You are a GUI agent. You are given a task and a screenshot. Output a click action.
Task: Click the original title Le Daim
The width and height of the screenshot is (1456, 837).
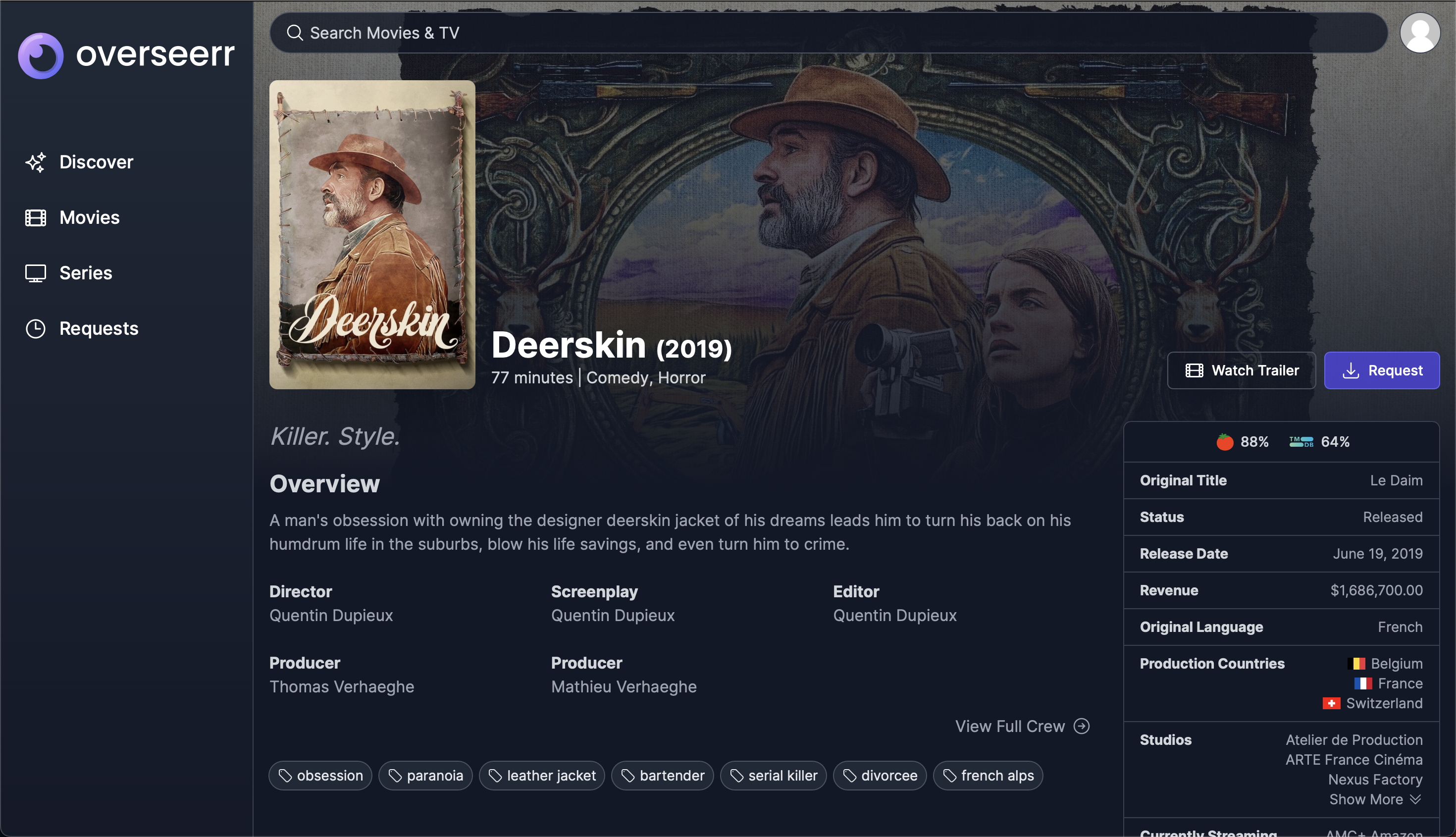[1396, 480]
